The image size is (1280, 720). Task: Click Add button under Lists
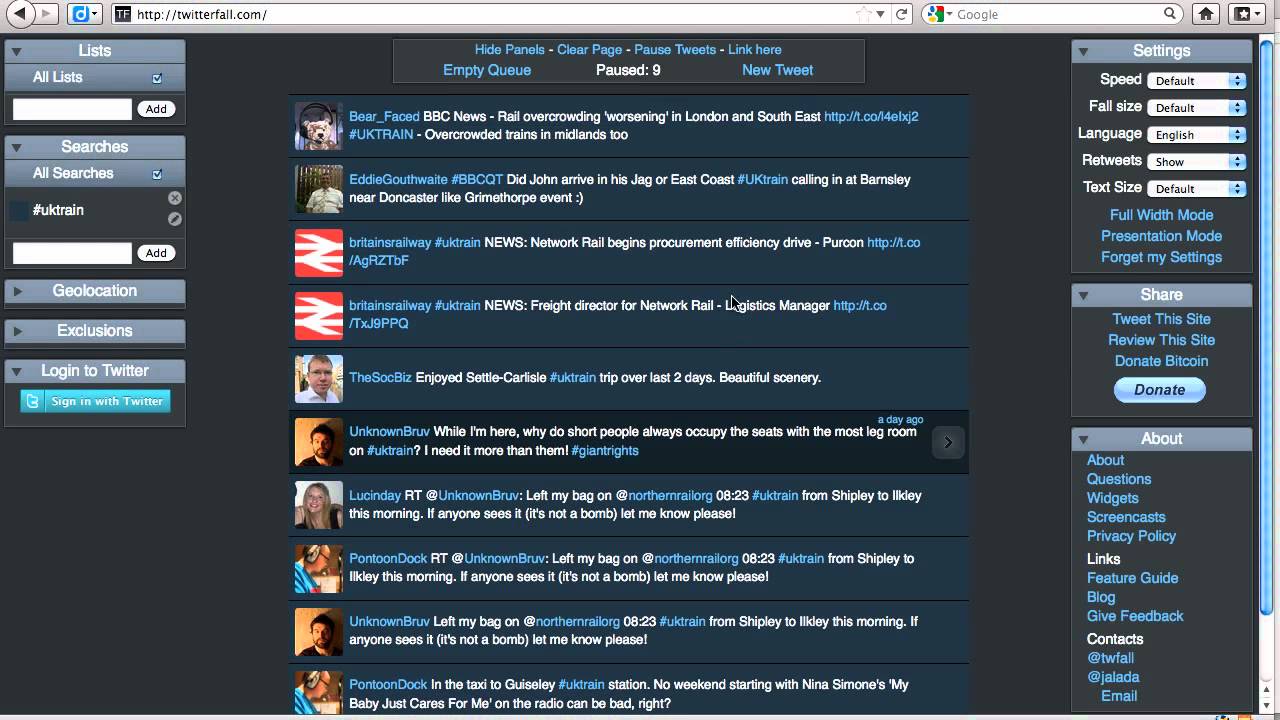(156, 109)
